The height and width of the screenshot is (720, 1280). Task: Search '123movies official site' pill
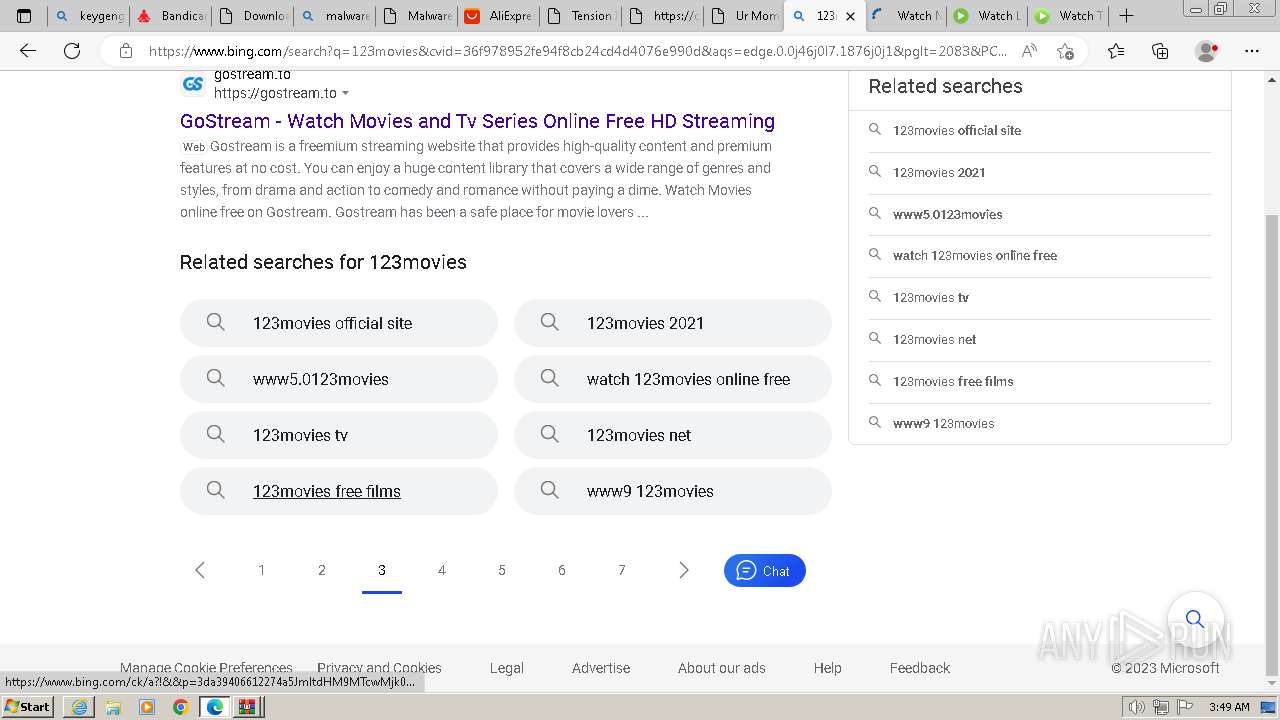[339, 323]
